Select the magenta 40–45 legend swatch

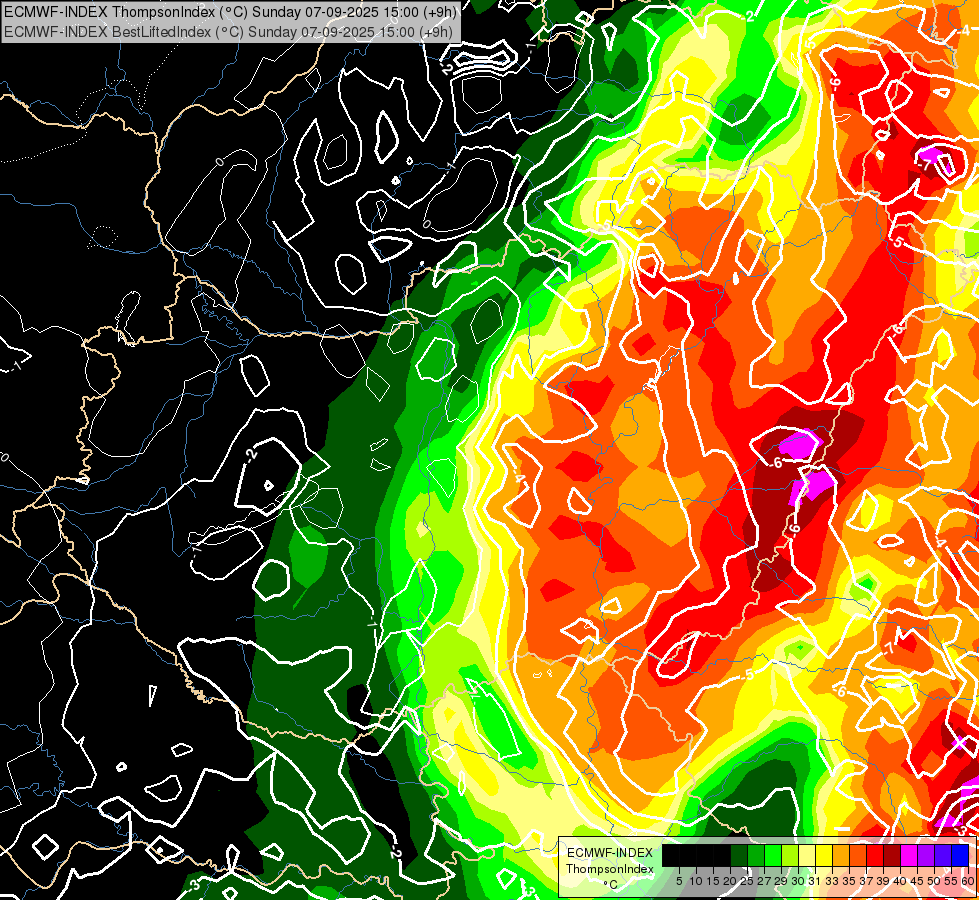[909, 855]
